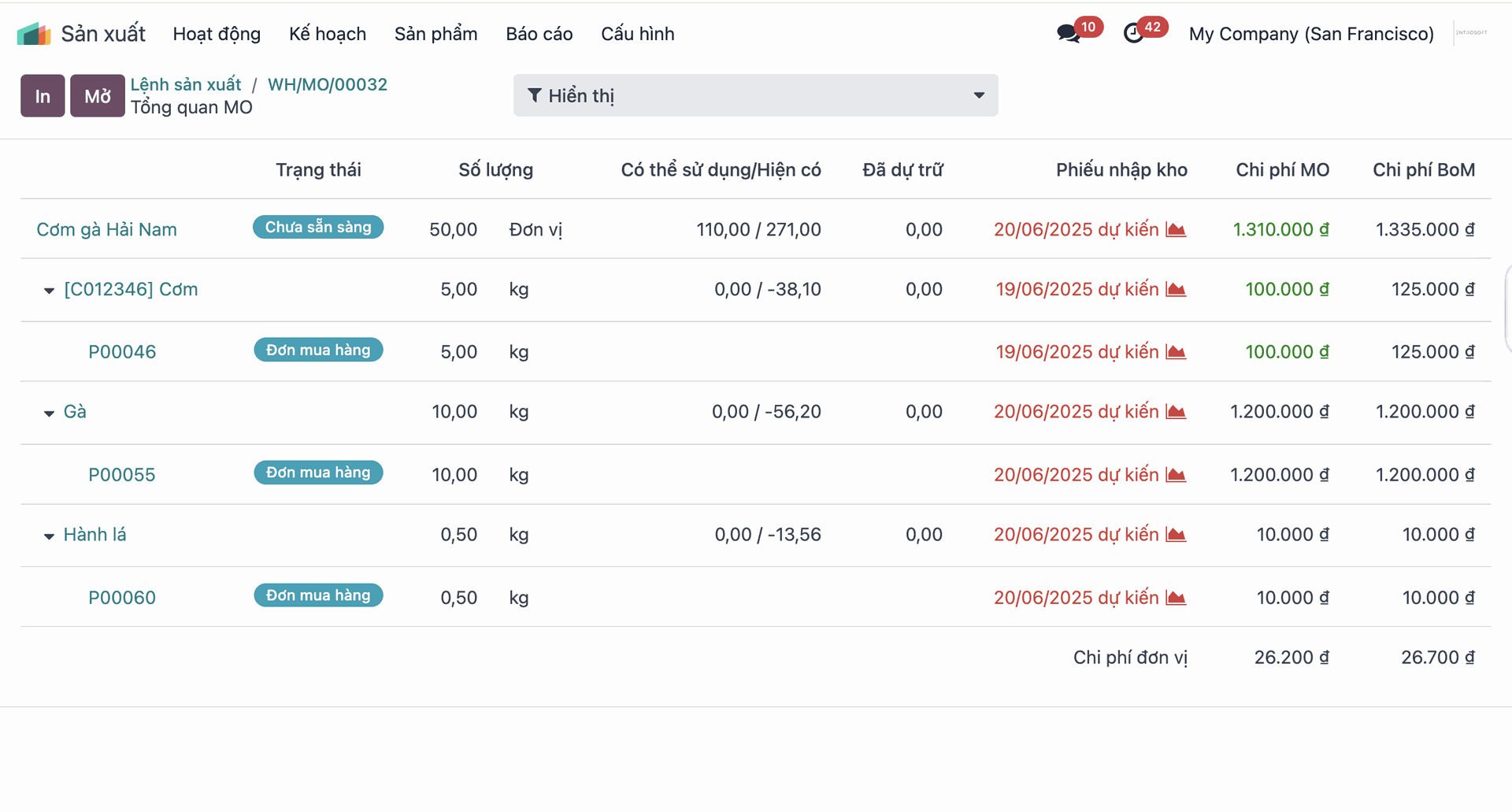Click the company logo avatar at top right

(x=1471, y=33)
